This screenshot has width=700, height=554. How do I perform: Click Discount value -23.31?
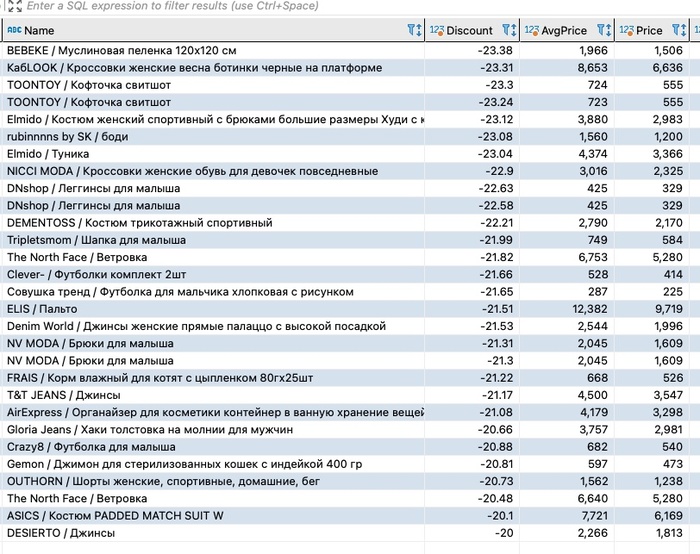coord(496,68)
